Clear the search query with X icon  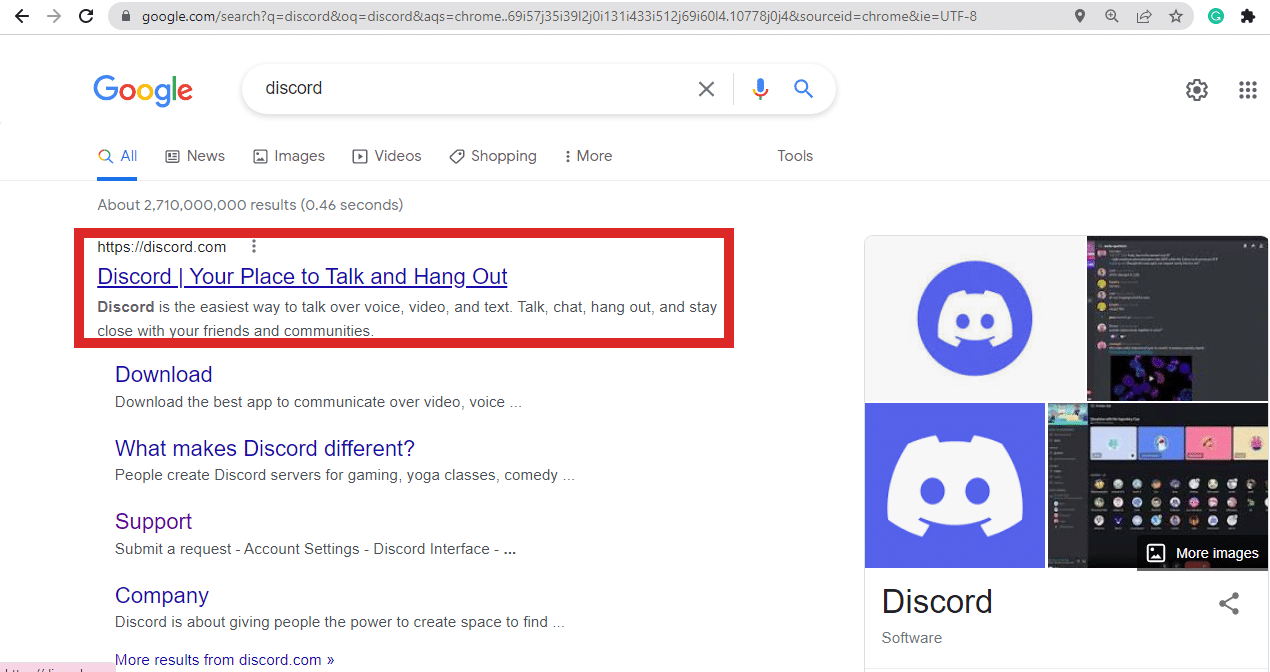pyautogui.click(x=706, y=89)
